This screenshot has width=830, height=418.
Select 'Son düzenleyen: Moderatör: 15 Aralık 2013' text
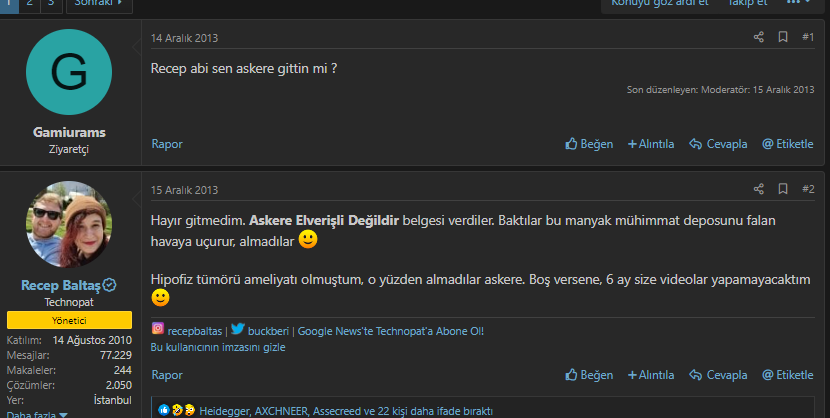tap(720, 89)
